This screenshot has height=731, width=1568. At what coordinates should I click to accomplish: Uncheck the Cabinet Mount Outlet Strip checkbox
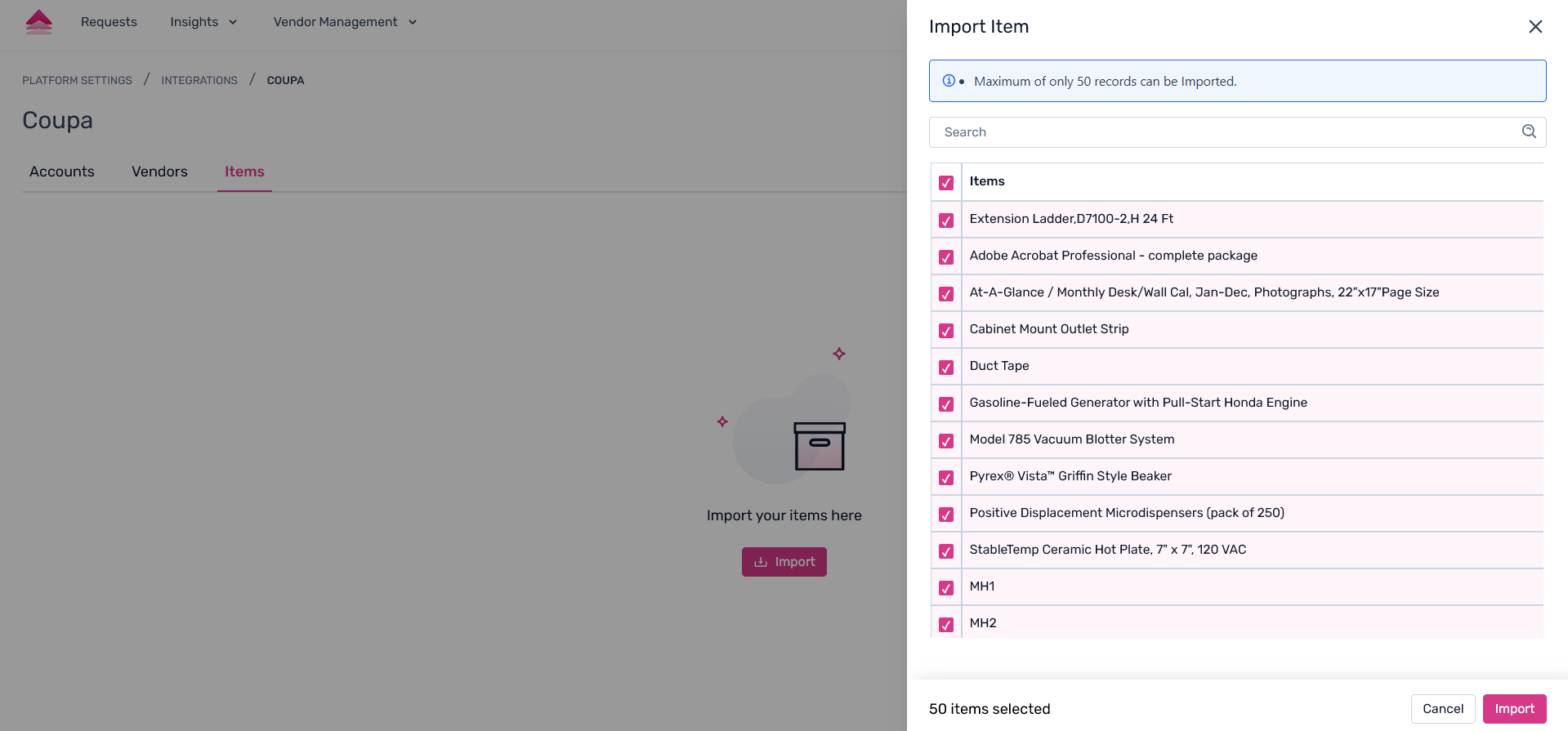pos(946,331)
